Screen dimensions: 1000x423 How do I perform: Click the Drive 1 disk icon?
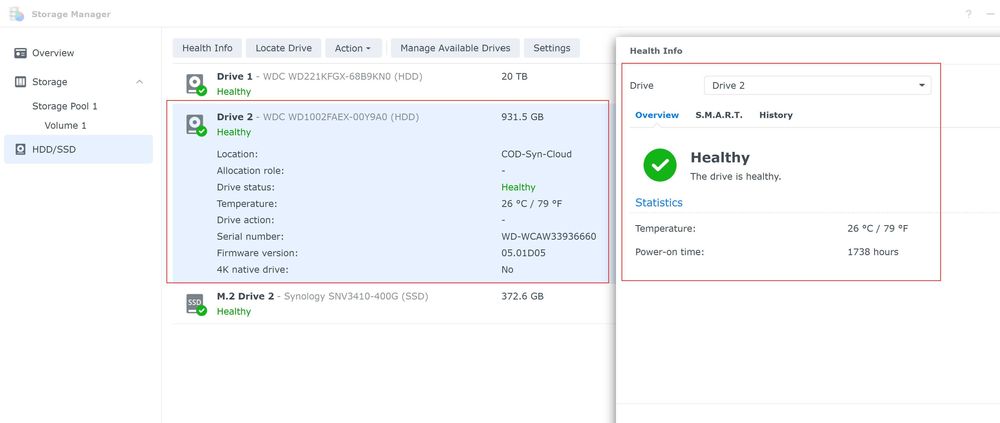coord(195,83)
